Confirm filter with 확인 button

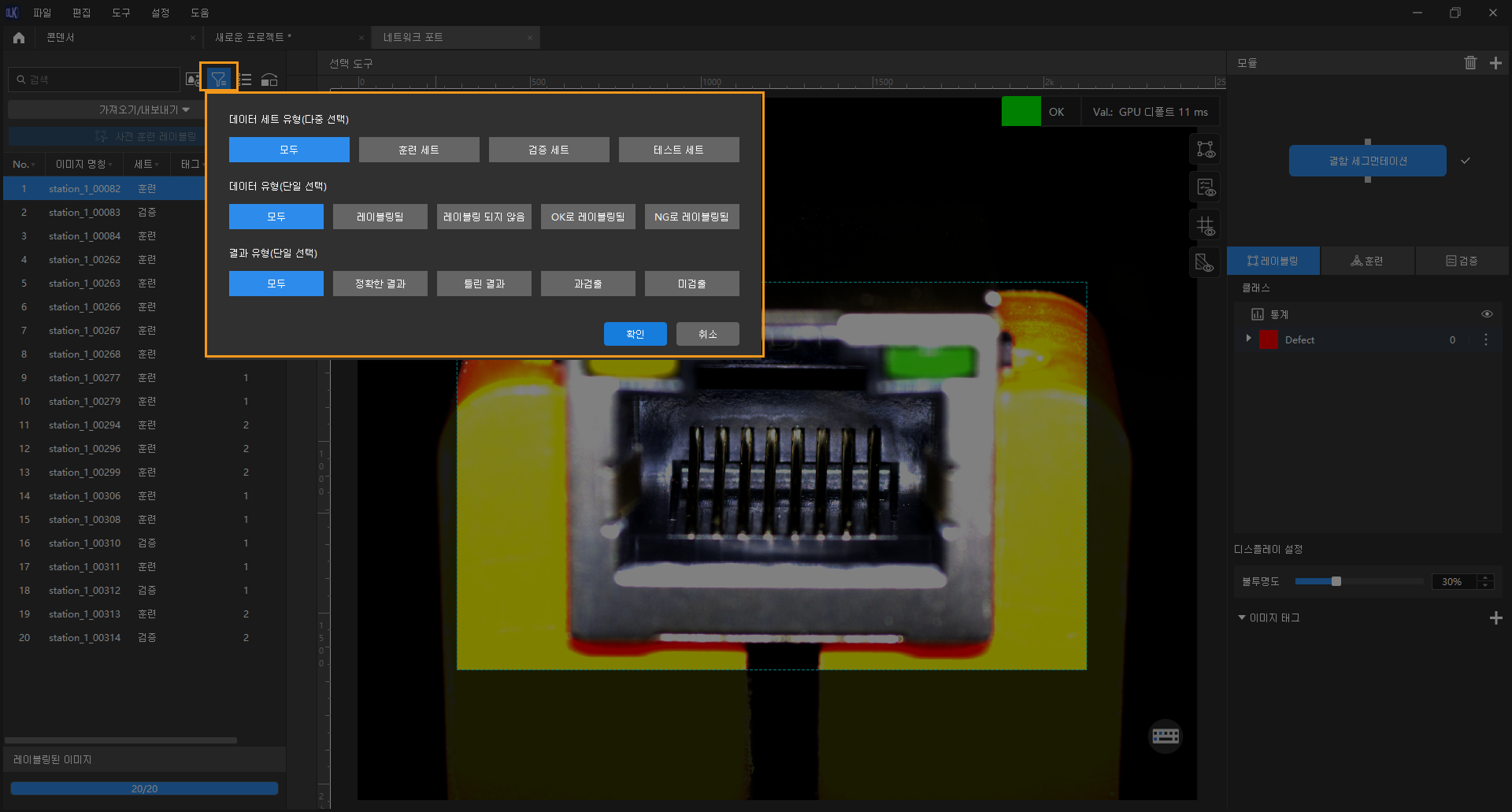point(636,334)
